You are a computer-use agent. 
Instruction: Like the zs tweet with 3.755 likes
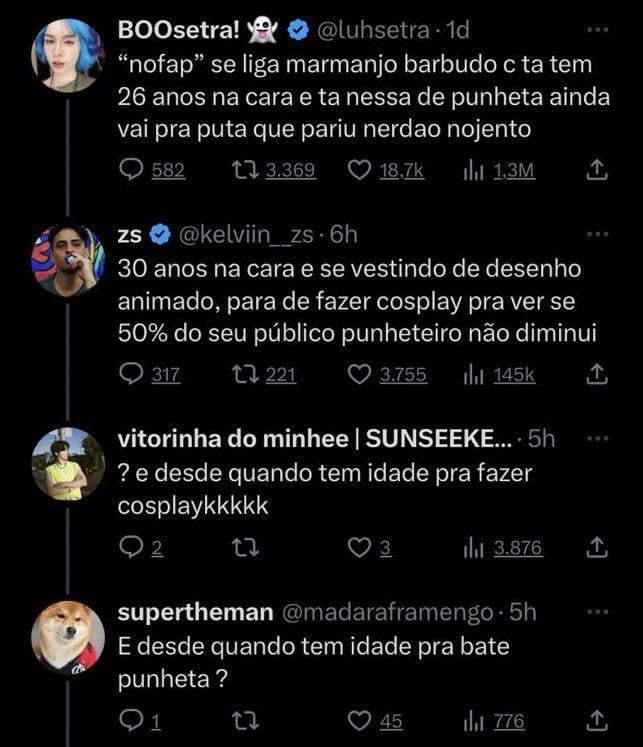pos(359,374)
